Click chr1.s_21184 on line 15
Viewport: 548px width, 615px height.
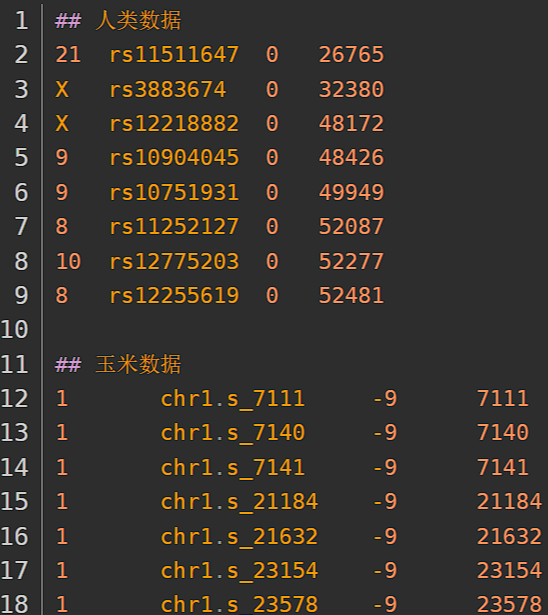click(239, 502)
